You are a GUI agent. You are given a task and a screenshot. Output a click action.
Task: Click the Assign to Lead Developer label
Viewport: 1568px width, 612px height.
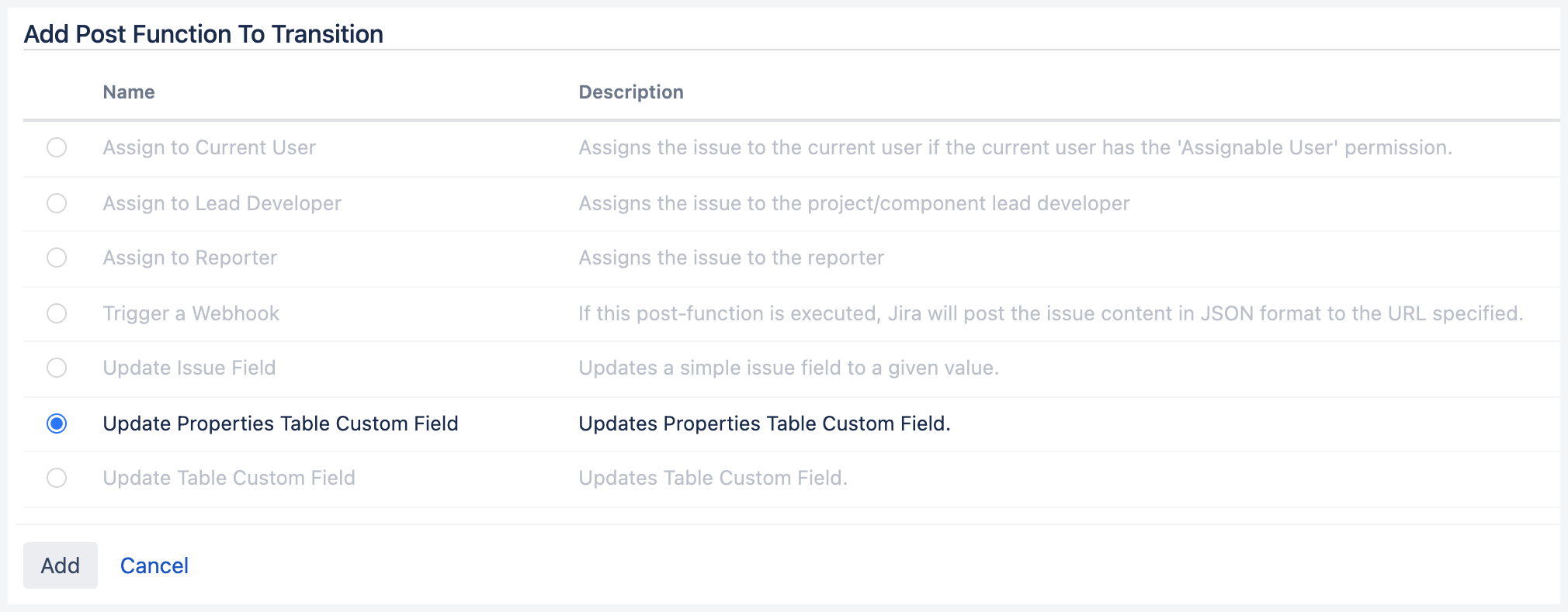coord(222,203)
